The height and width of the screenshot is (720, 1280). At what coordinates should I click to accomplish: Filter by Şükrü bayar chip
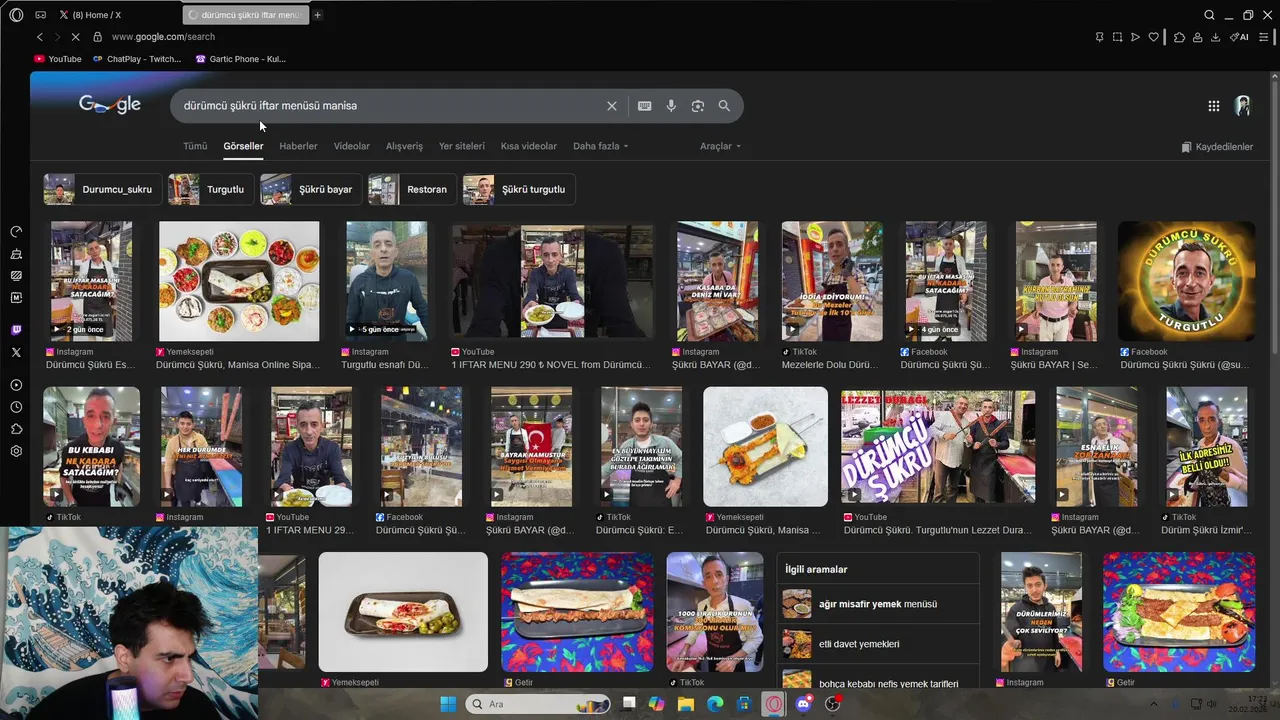pos(311,189)
